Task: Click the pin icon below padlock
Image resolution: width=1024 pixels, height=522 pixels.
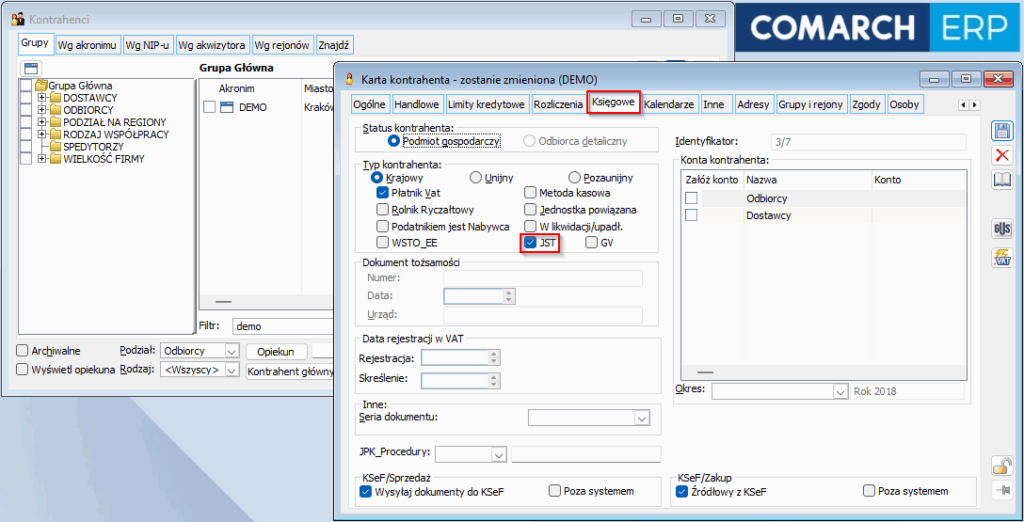Action: (x=1001, y=490)
